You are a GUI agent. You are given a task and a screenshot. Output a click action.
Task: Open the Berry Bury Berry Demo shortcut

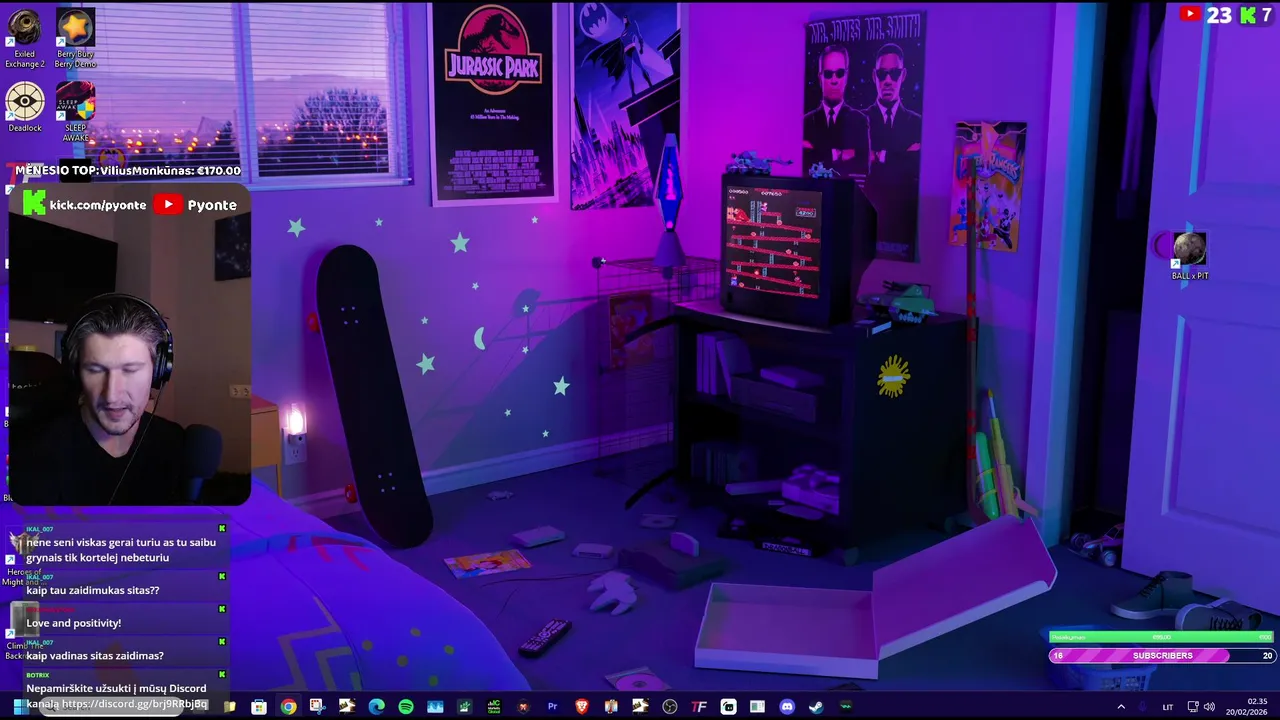click(75, 39)
